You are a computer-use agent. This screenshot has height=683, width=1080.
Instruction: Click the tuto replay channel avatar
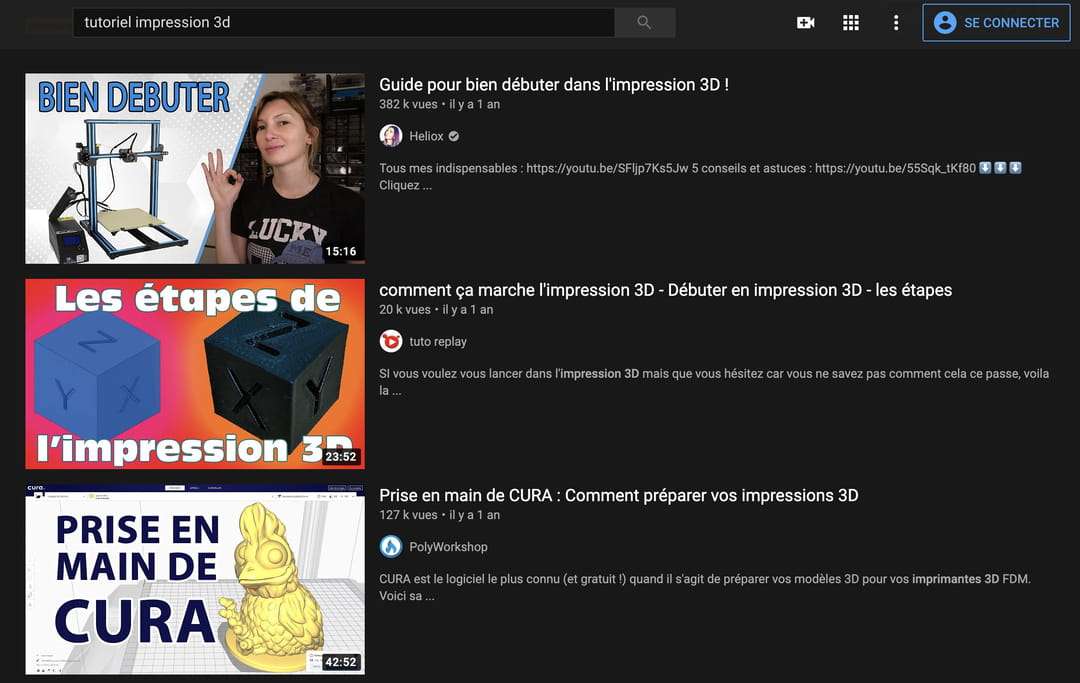click(391, 341)
